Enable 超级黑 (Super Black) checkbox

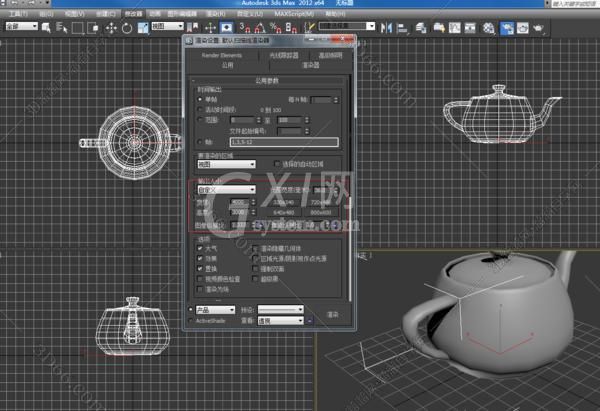point(256,279)
